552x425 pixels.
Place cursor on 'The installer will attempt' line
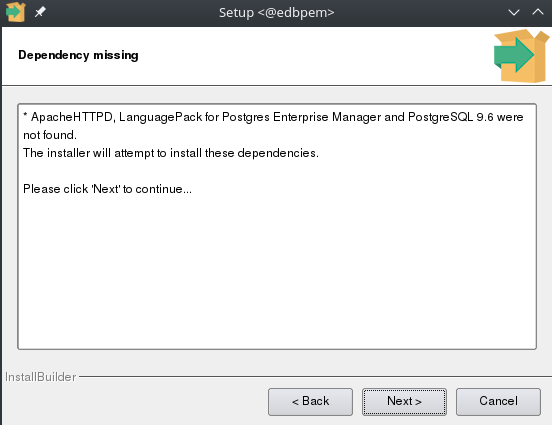click(x=171, y=153)
